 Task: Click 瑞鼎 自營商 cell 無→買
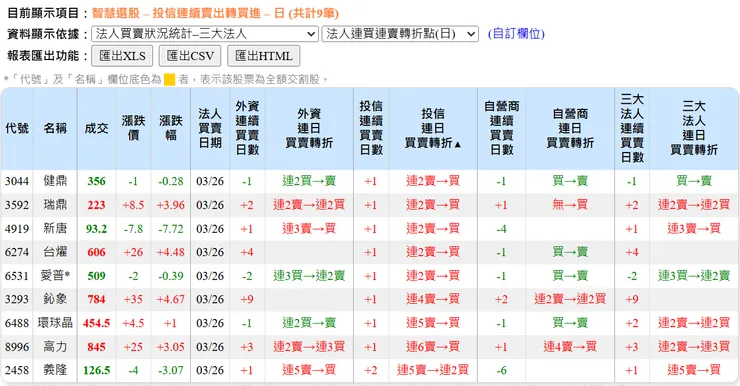570,205
